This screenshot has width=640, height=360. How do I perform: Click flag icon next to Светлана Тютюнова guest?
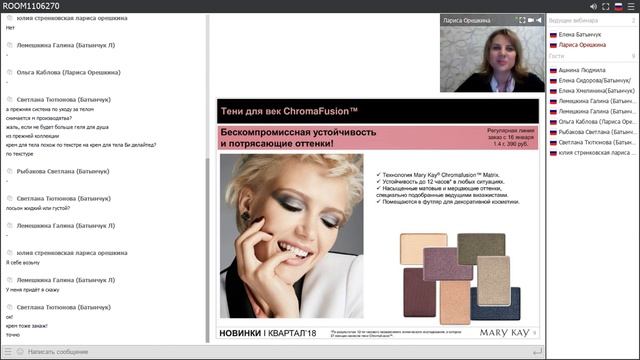click(x=553, y=143)
